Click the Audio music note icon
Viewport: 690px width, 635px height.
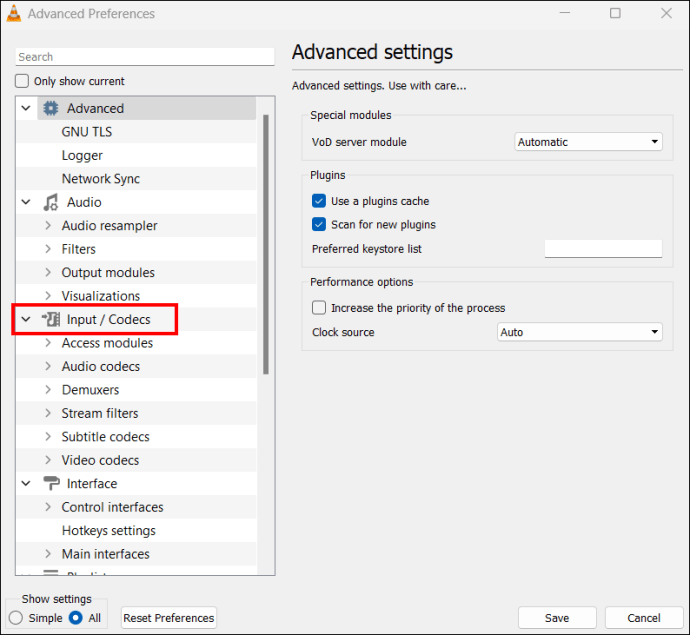pyautogui.click(x=51, y=202)
